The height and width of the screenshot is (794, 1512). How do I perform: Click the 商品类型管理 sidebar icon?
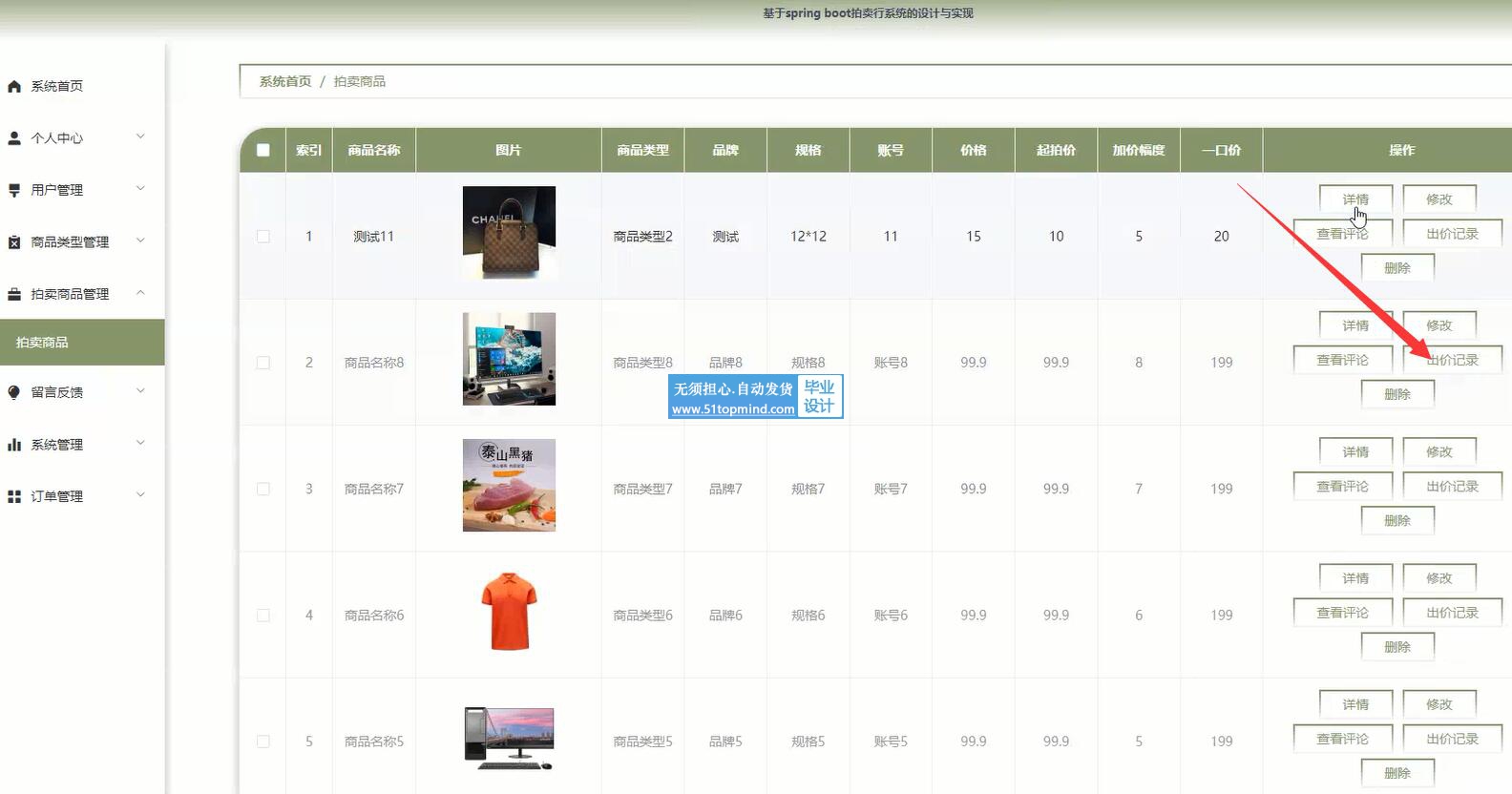[x=14, y=242]
